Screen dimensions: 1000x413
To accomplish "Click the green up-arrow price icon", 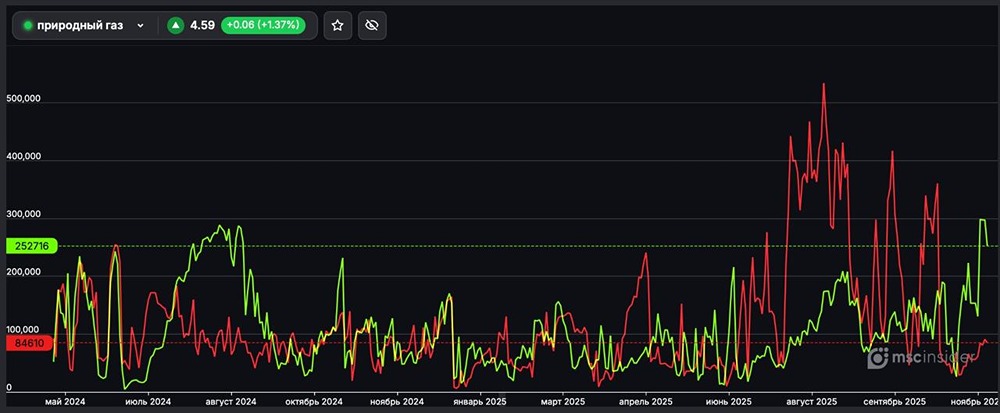I will pos(176,26).
